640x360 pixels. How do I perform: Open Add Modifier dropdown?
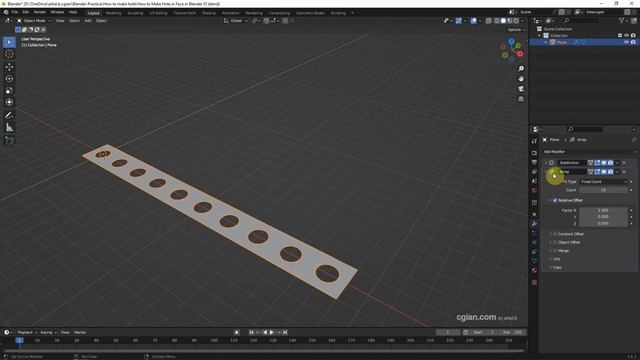click(x=589, y=151)
